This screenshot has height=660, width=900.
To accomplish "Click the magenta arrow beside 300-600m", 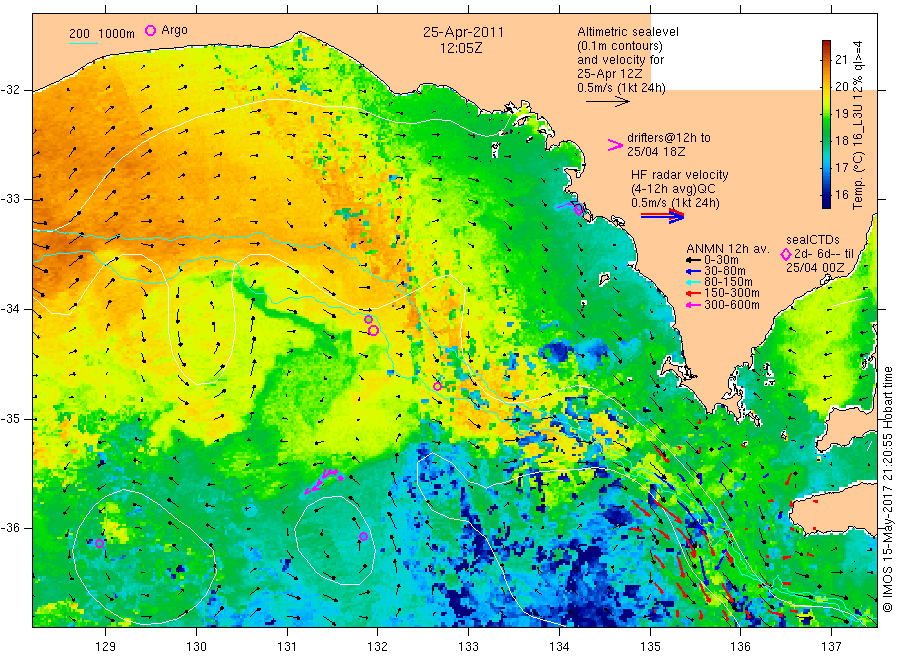I will pos(693,305).
